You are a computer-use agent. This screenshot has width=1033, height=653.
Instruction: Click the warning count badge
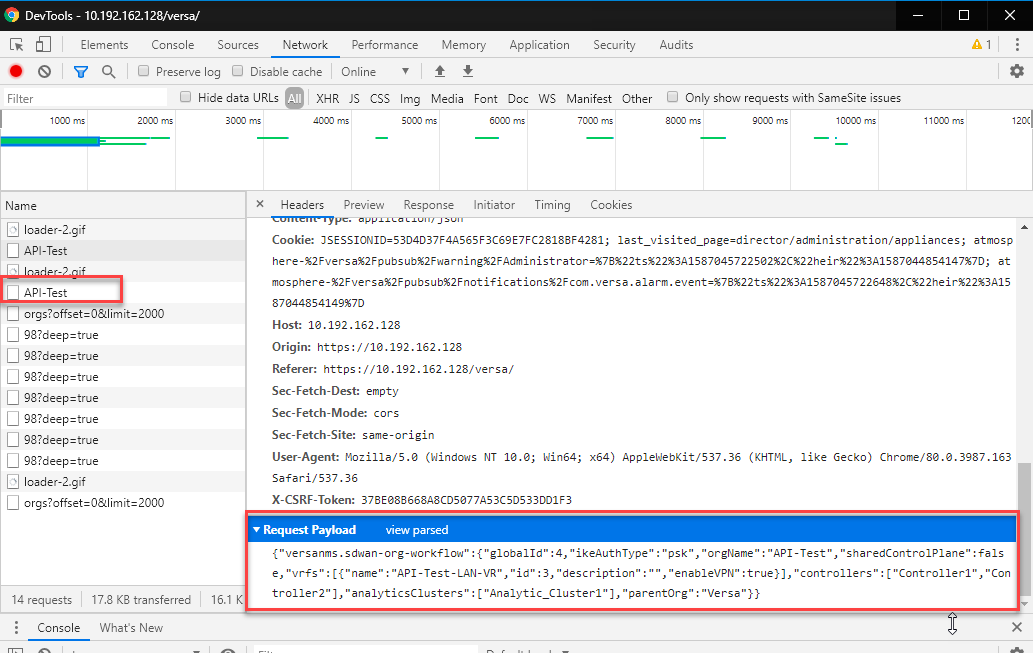tap(982, 45)
